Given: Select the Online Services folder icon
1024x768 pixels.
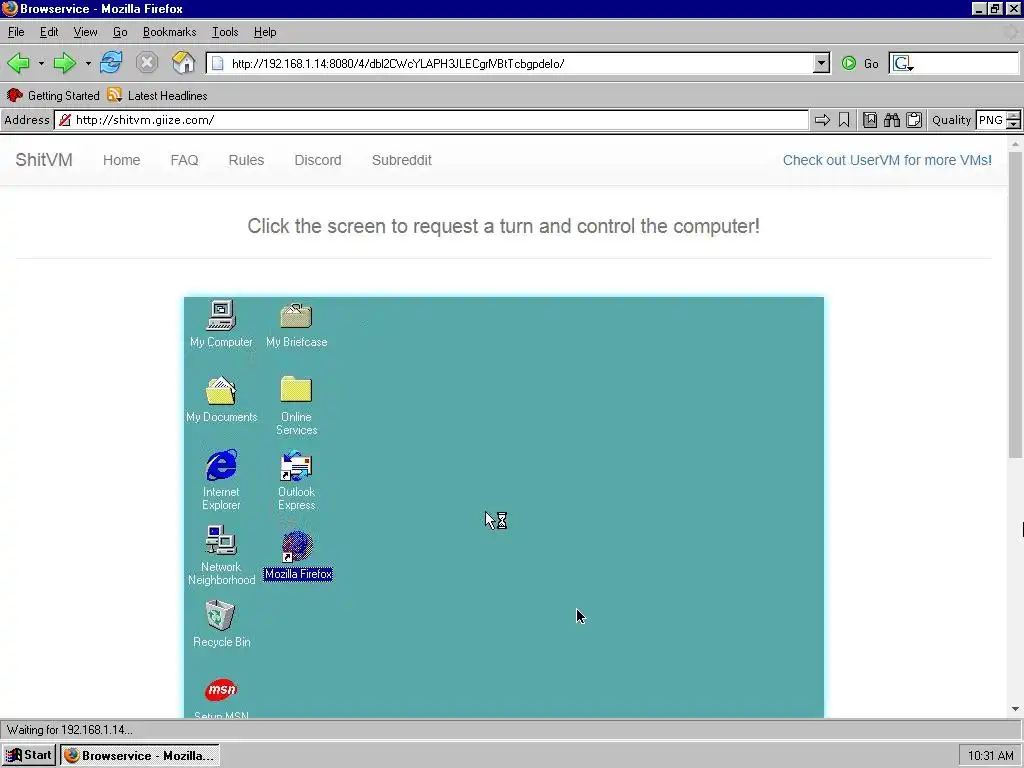Looking at the screenshot, I should (296, 405).
